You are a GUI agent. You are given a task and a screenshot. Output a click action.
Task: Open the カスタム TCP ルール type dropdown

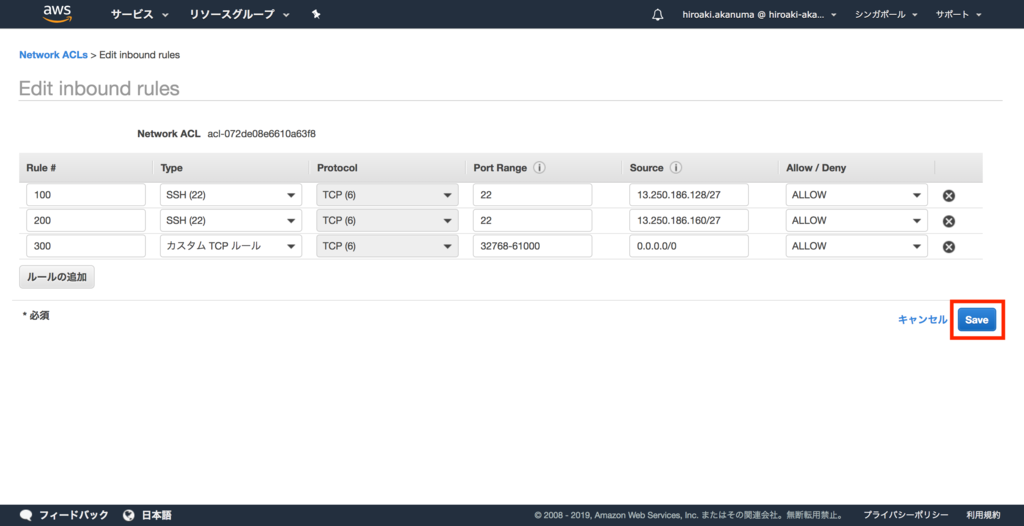click(x=231, y=246)
